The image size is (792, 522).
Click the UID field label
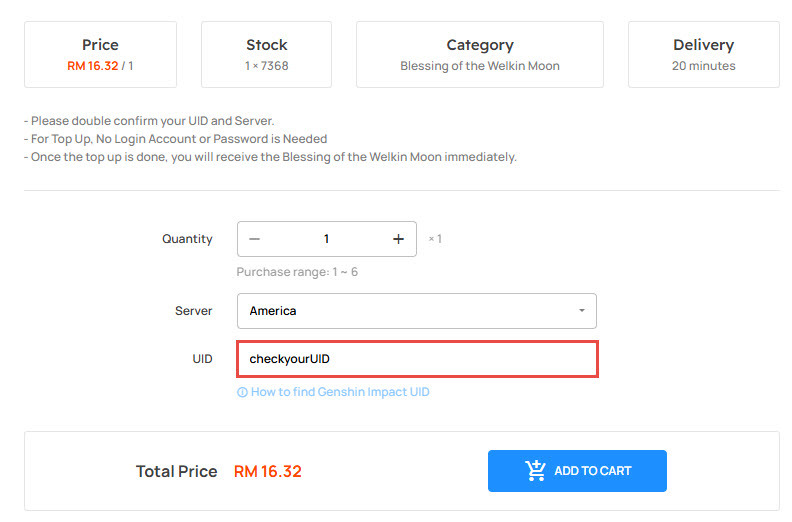click(x=202, y=359)
